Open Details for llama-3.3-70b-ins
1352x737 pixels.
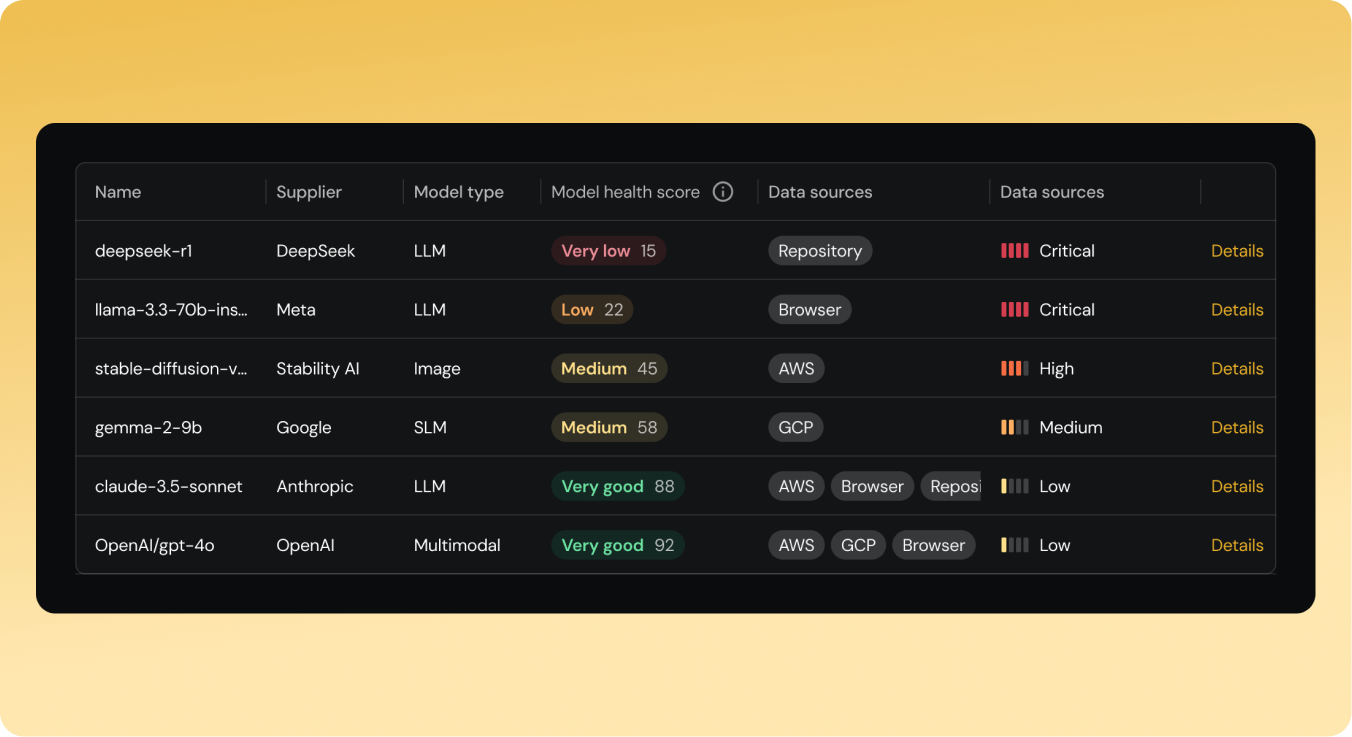[x=1237, y=310]
